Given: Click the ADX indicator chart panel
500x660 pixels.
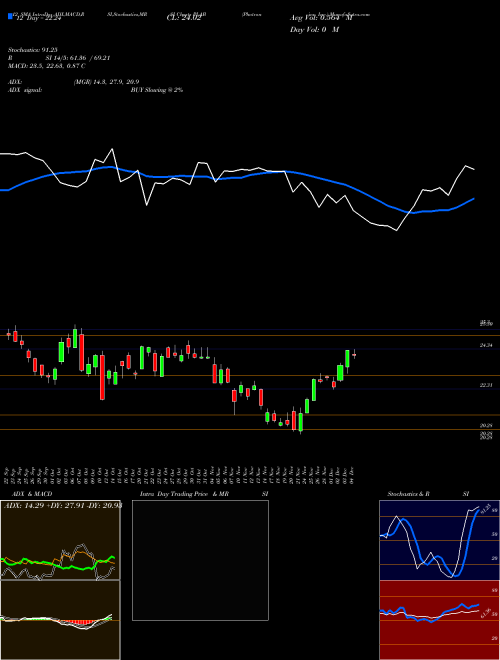Looking at the screenshot, I should (60, 540).
